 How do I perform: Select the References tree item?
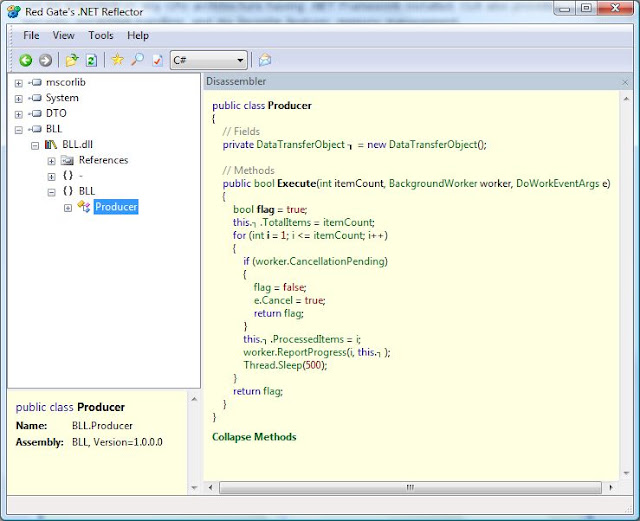point(103,160)
